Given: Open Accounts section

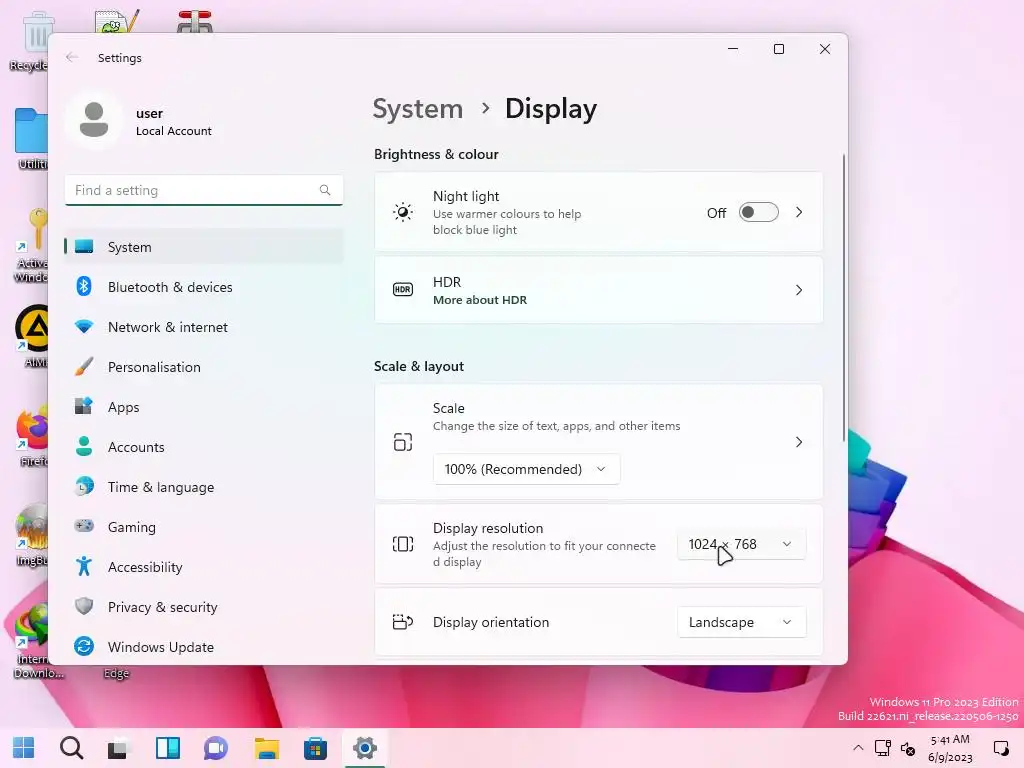Looking at the screenshot, I should 204,447.
